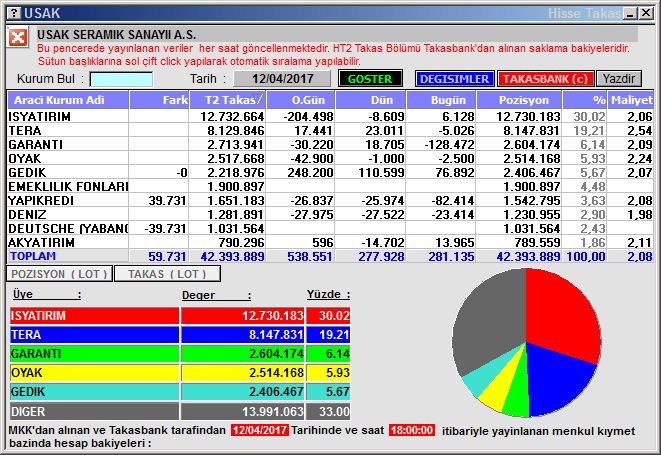Sort by Pozisyon column header
Image resolution: width=661 pixels, height=455 pixels.
[x=519, y=100]
